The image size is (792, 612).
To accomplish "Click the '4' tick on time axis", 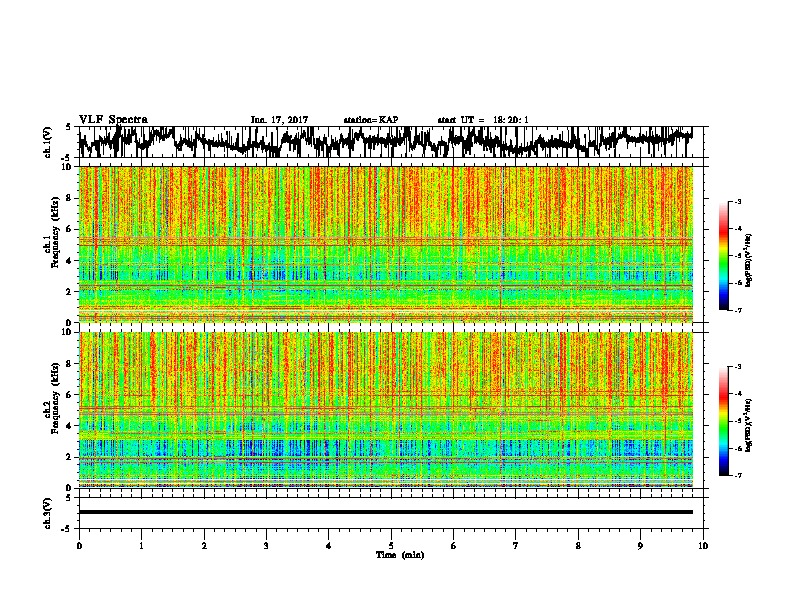I will tap(329, 546).
